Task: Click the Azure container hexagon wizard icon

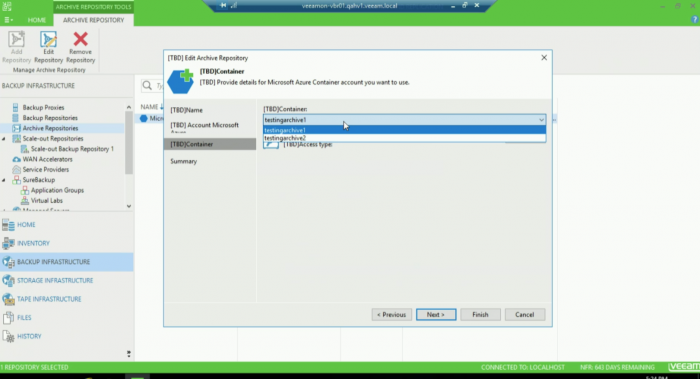Action: [181, 81]
